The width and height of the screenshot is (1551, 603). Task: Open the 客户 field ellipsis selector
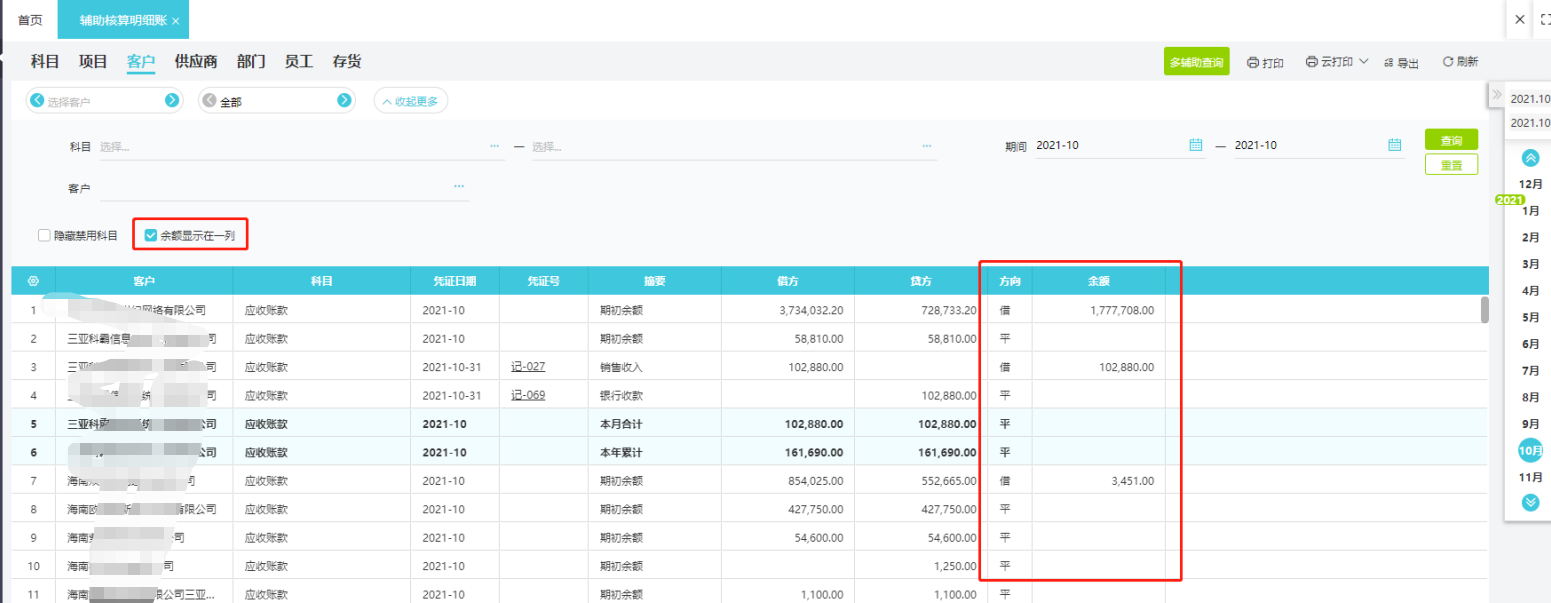pyautogui.click(x=459, y=186)
